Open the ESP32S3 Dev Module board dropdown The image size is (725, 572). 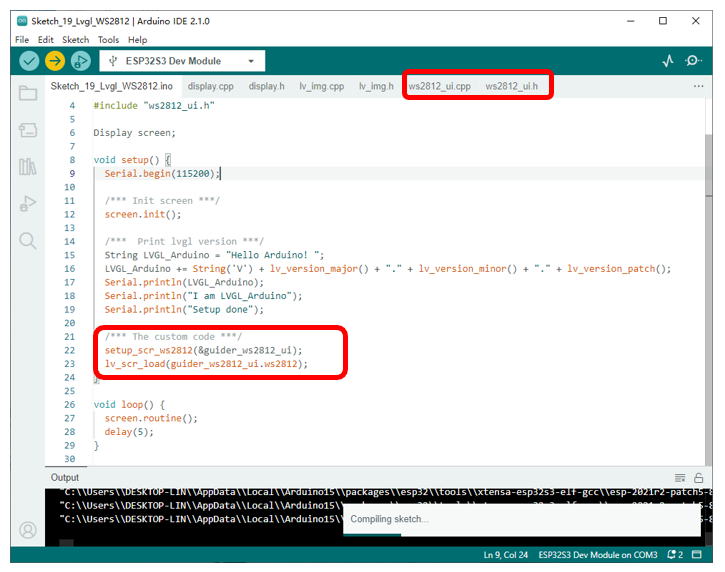point(182,61)
